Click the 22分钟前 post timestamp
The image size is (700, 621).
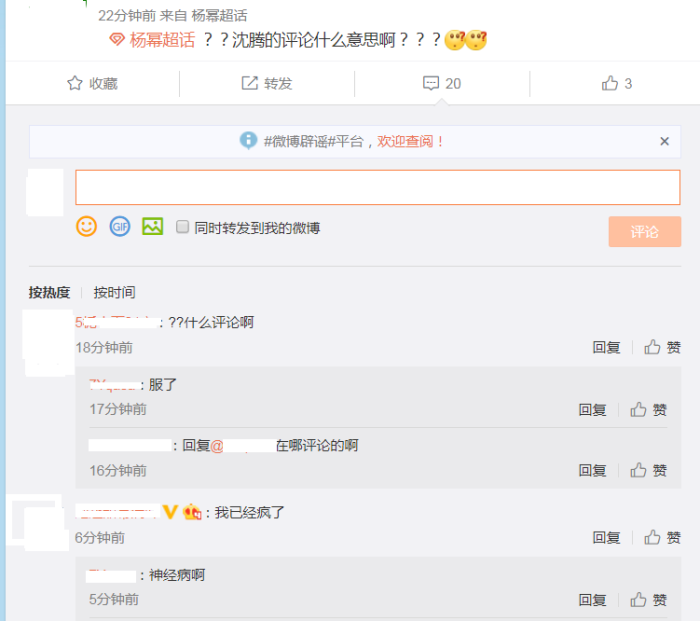point(127,16)
